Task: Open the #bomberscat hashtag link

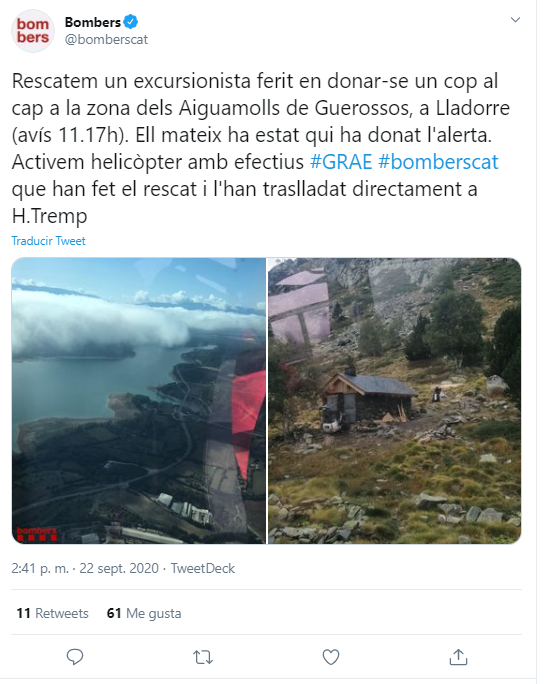Action: click(438, 162)
